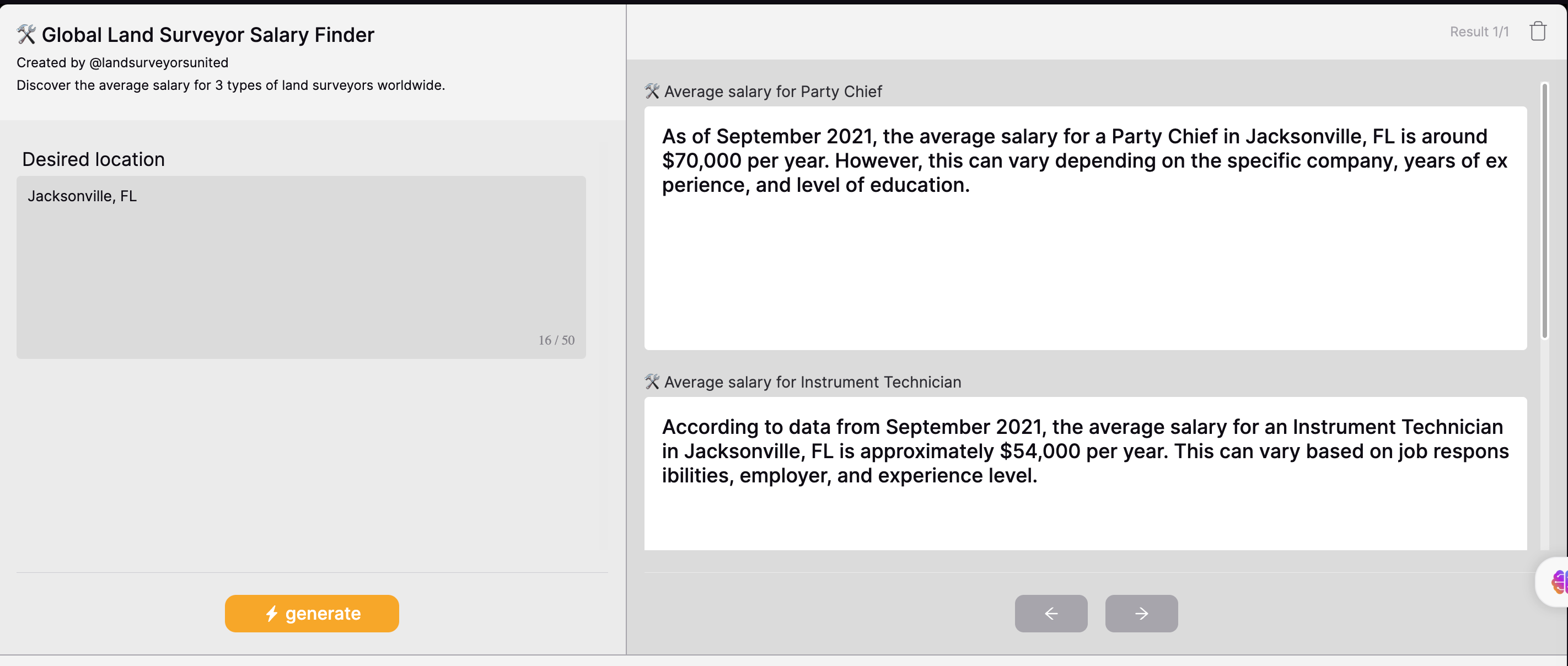This screenshot has height=666, width=1568.
Task: Click the results panel vertical scrollbar
Action: click(x=1544, y=211)
